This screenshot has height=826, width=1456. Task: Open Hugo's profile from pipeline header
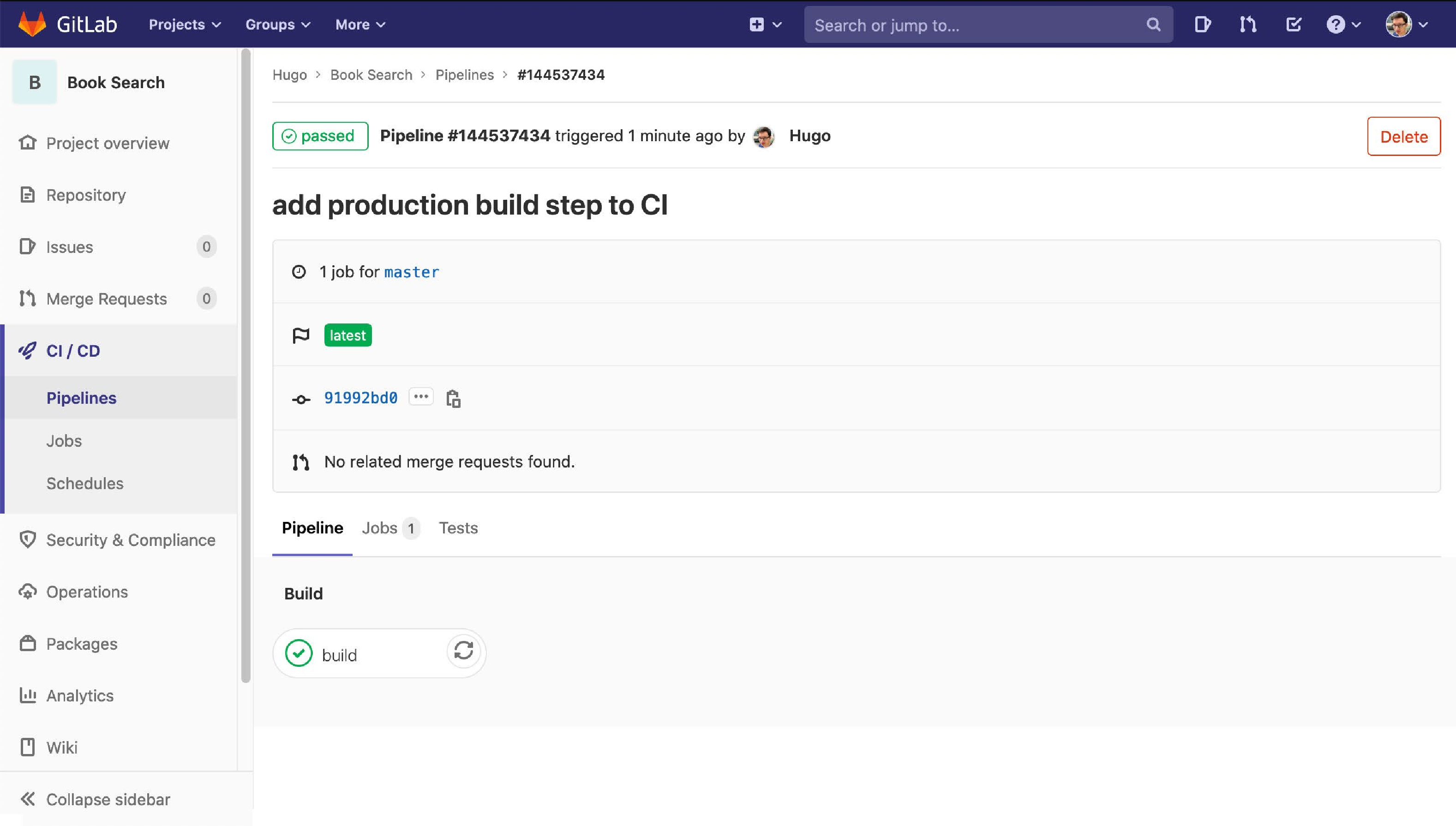[809, 136]
